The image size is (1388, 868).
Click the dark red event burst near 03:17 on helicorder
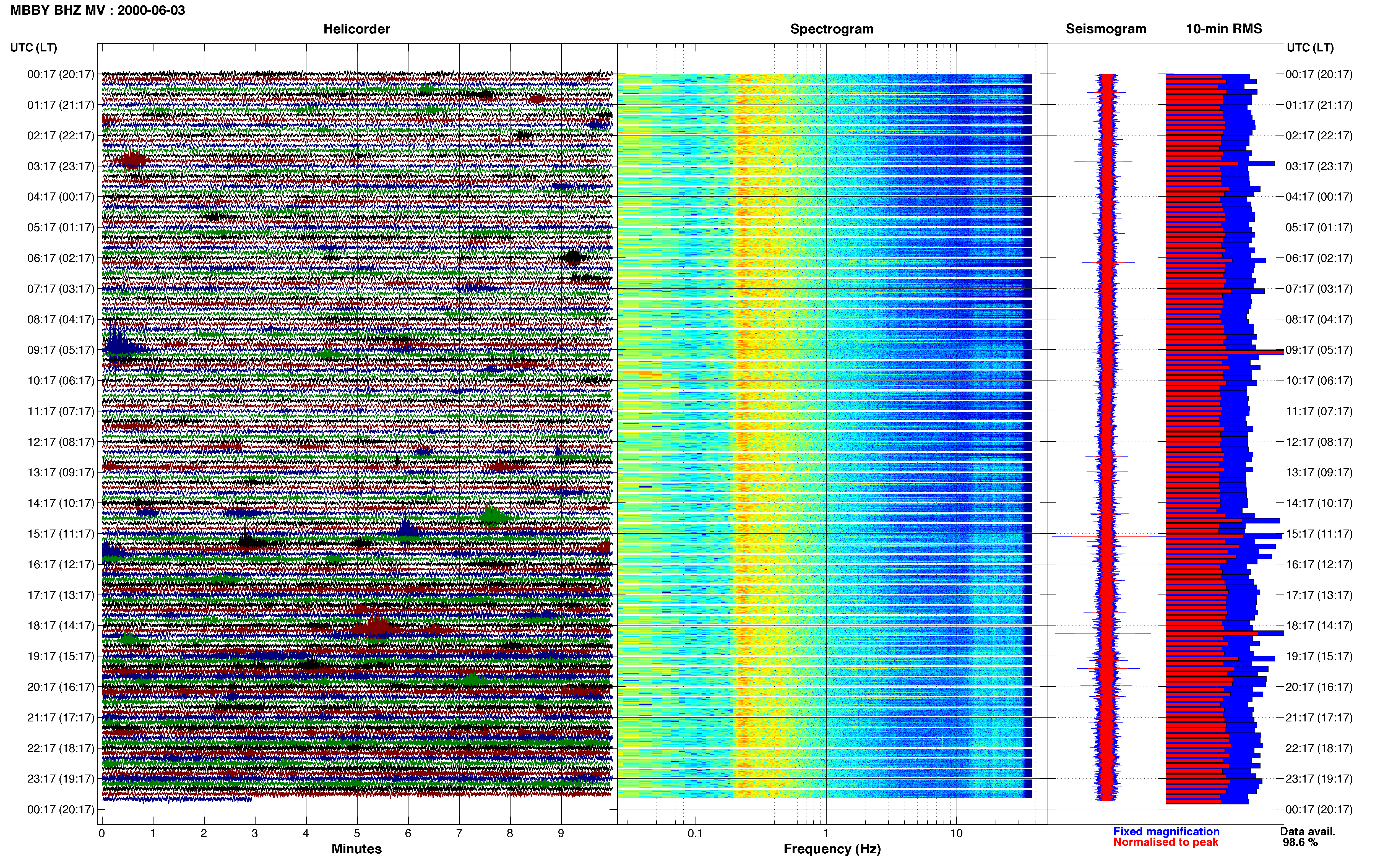click(x=132, y=160)
